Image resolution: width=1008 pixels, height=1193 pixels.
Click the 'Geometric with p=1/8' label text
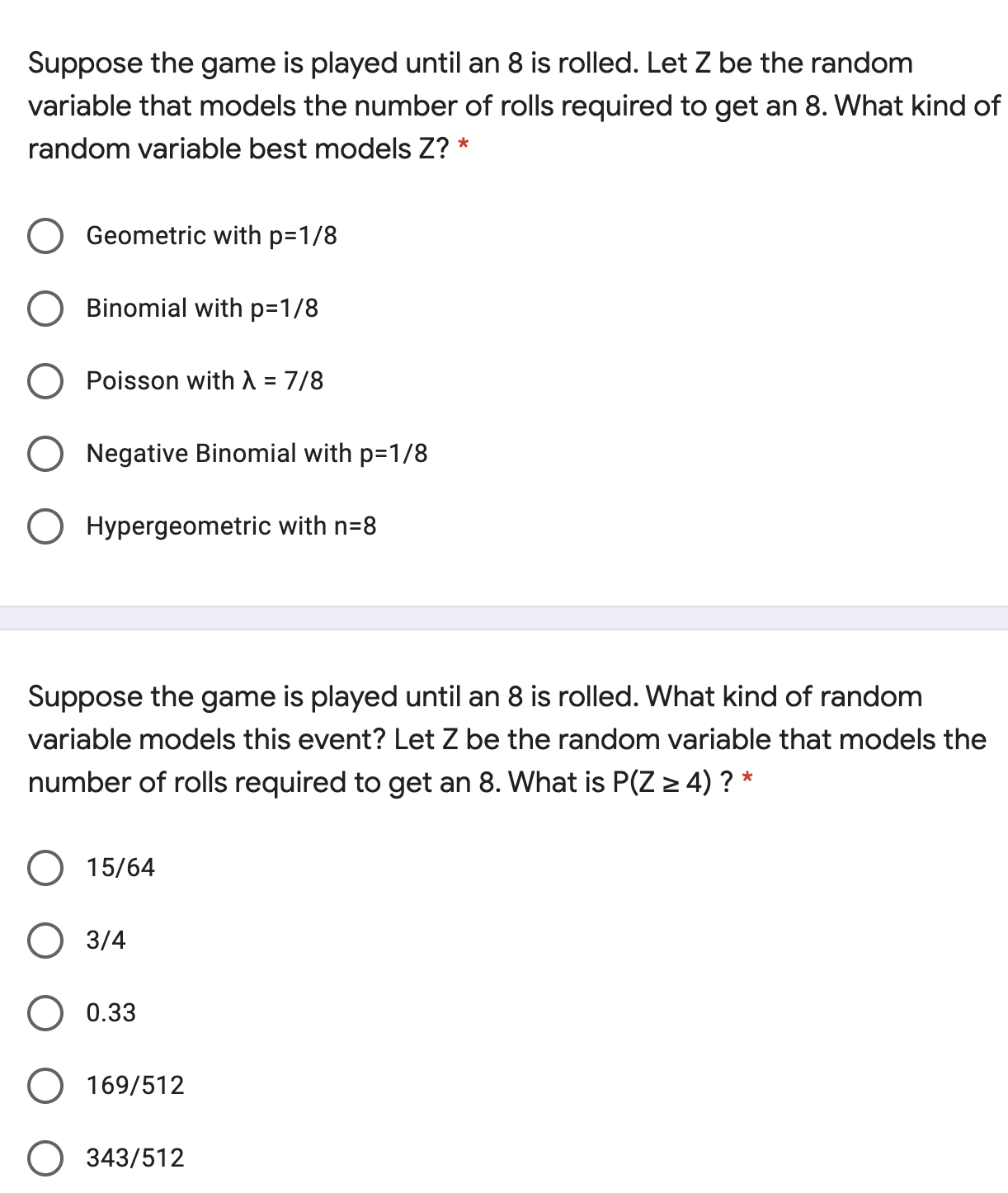pos(211,236)
